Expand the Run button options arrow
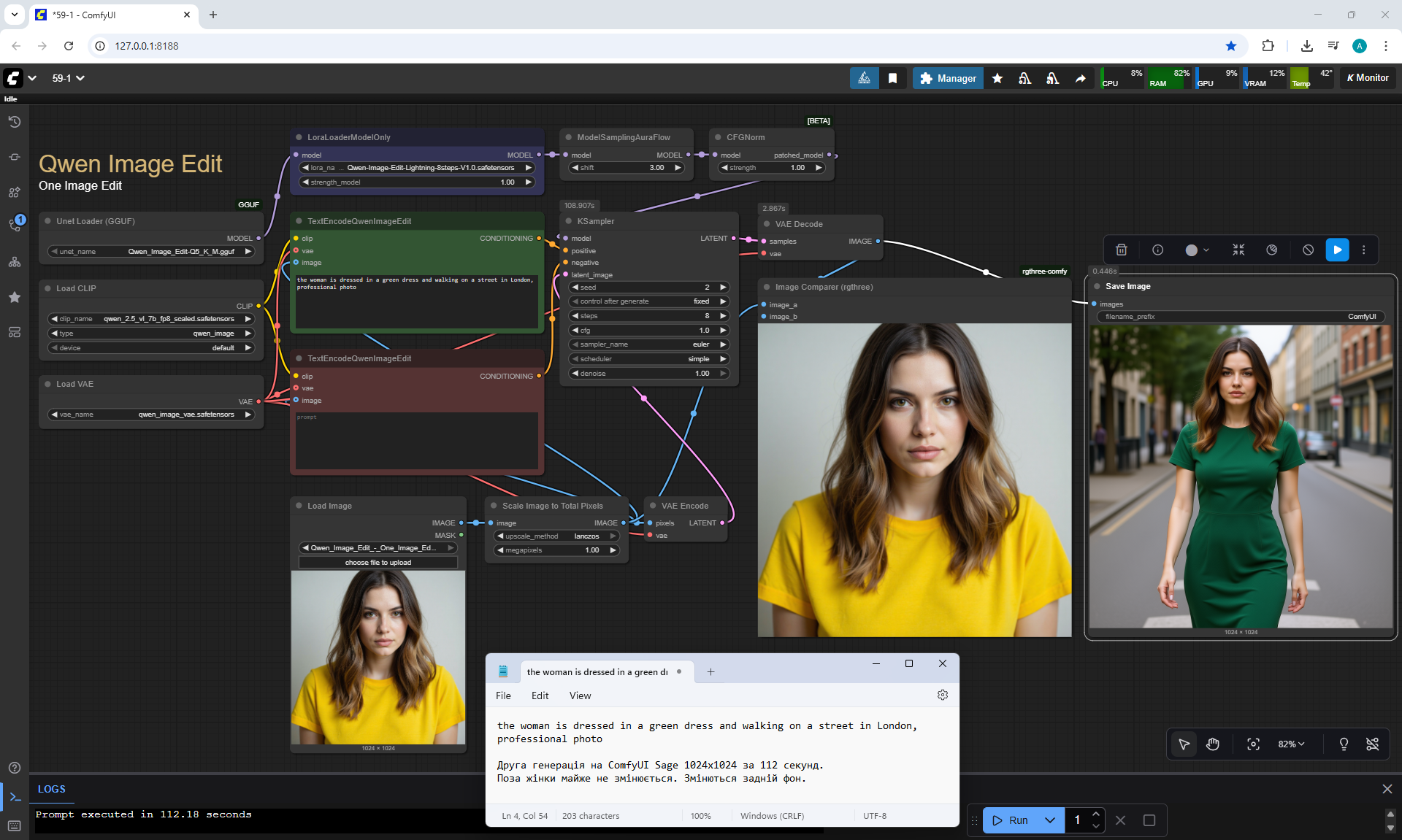 (x=1049, y=820)
